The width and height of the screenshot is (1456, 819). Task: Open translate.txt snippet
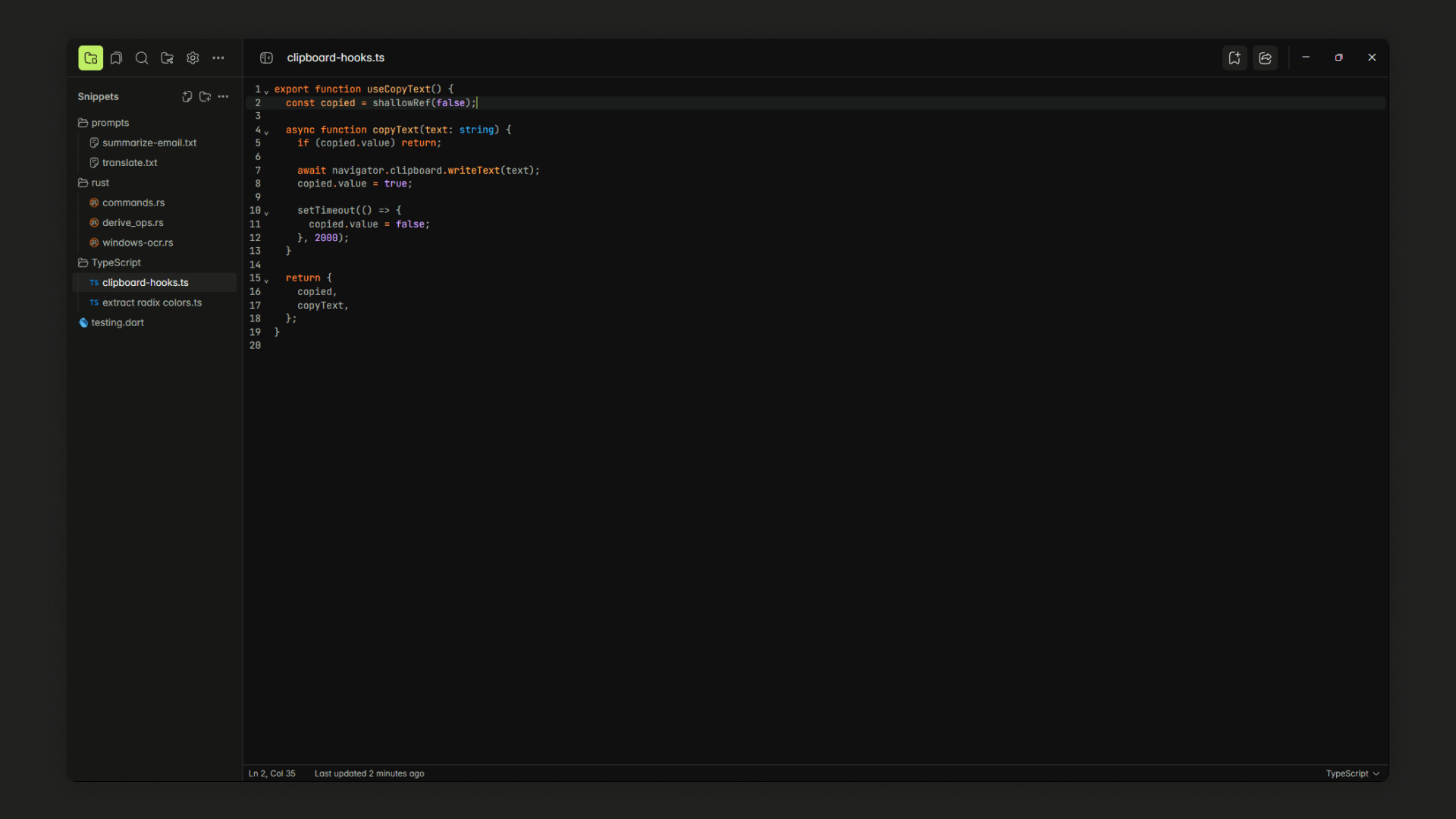pos(130,162)
